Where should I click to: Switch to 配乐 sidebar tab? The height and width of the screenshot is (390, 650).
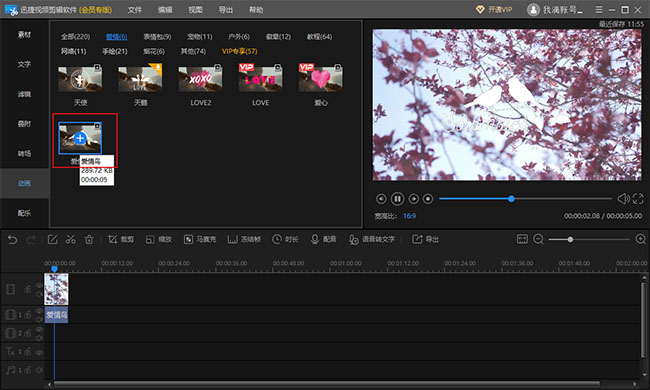(x=24, y=213)
